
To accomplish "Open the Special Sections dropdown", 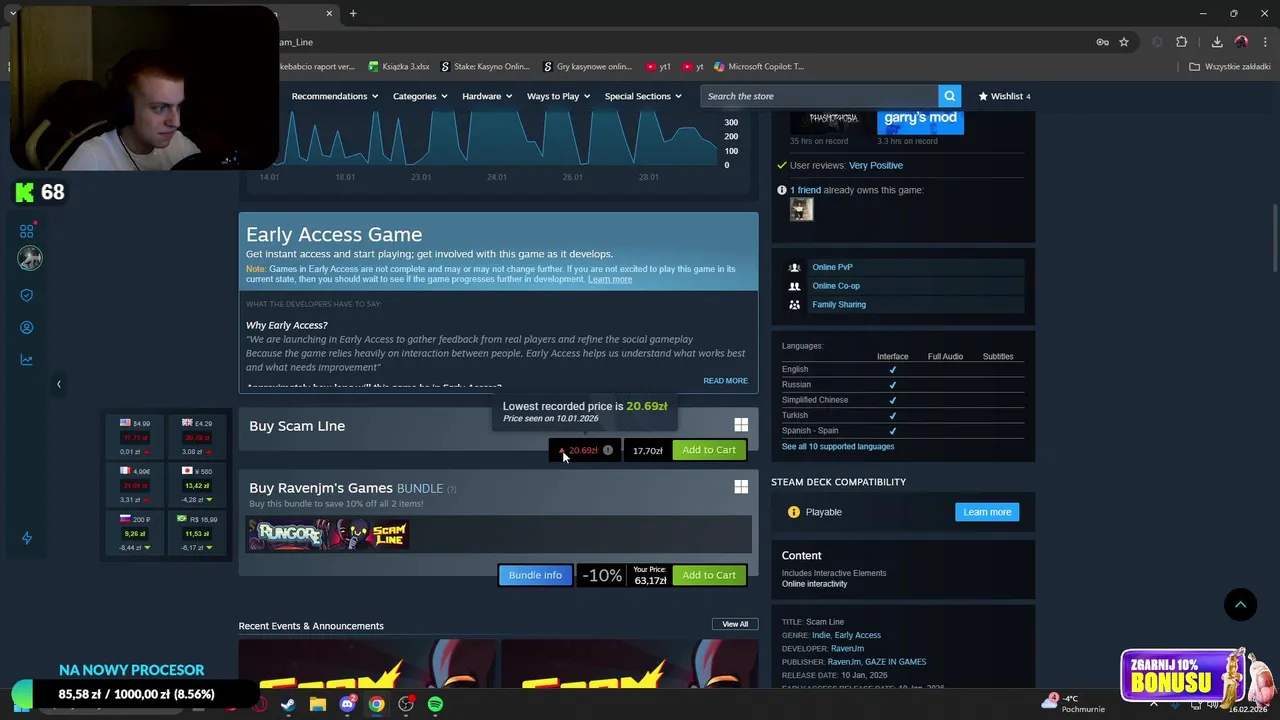I will (643, 96).
